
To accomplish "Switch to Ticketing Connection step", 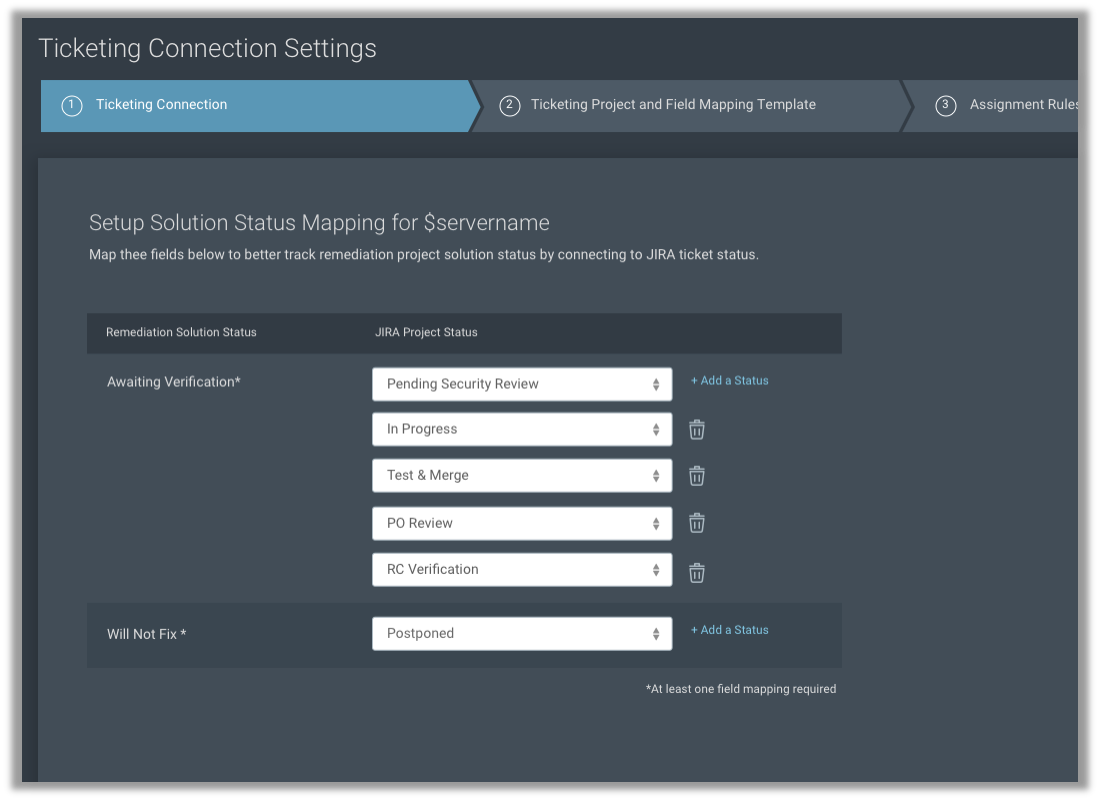I will coord(162,105).
